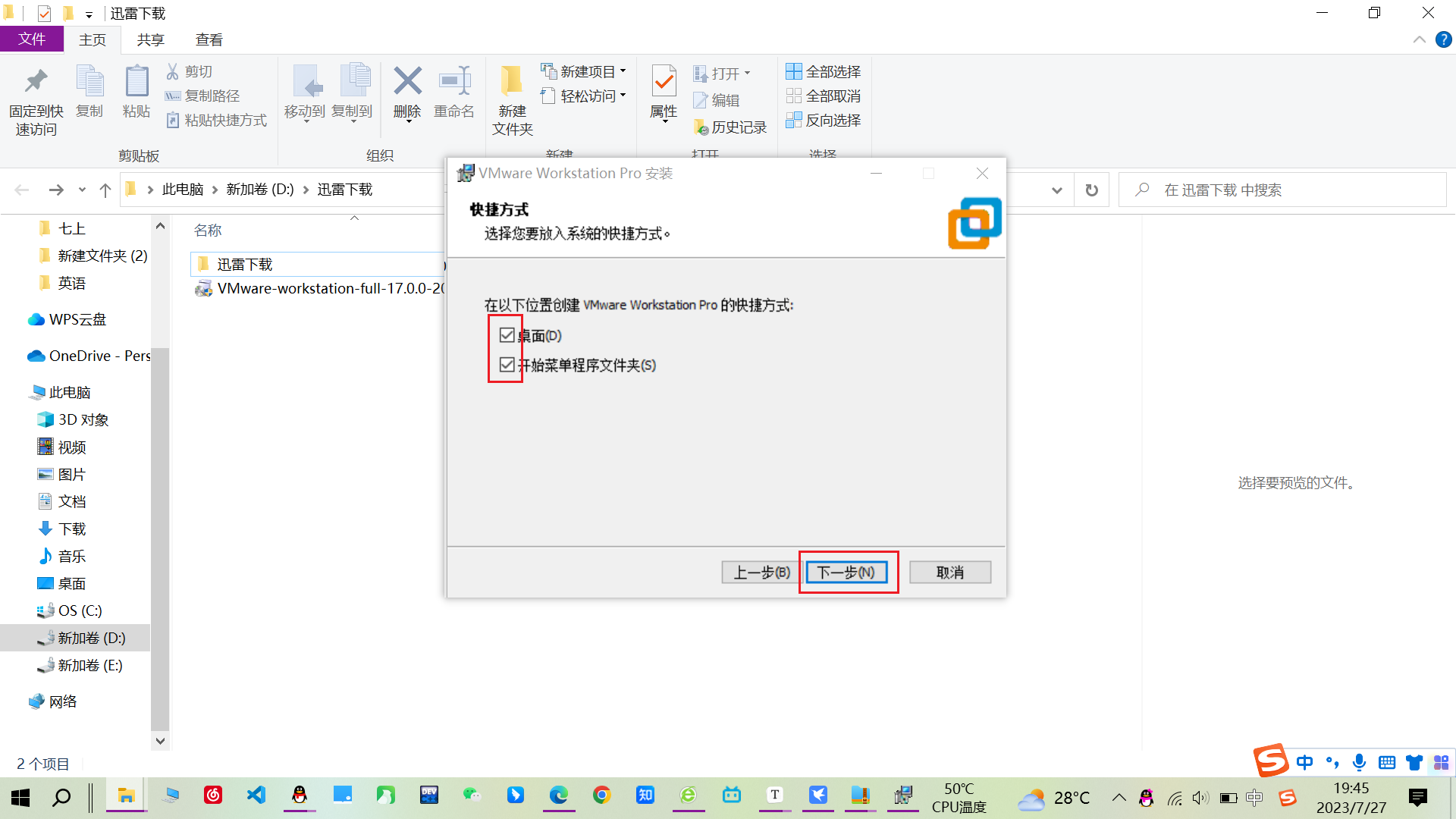Viewport: 1456px width, 819px height.
Task: Click the Edit (编辑) ribbon icon
Action: click(x=700, y=100)
